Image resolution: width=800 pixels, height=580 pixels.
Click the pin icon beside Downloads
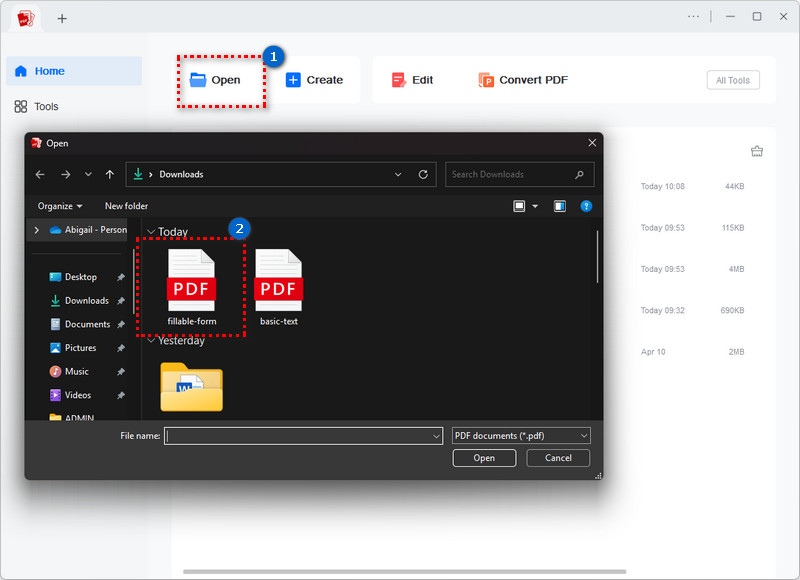point(121,301)
